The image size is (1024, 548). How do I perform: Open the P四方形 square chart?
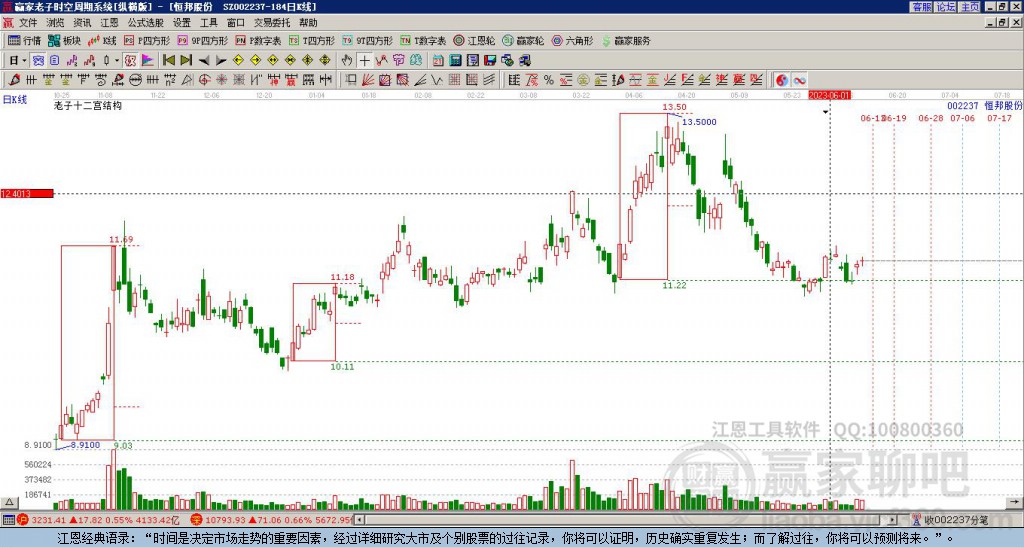tap(147, 40)
